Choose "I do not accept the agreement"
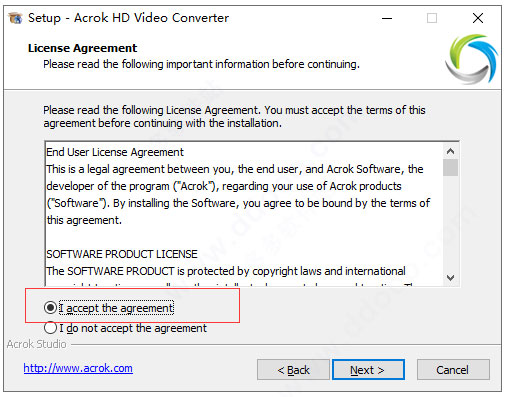 [x=50, y=328]
